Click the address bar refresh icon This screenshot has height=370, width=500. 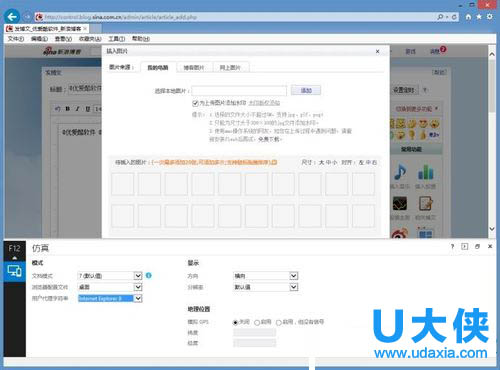pyautogui.click(x=454, y=17)
